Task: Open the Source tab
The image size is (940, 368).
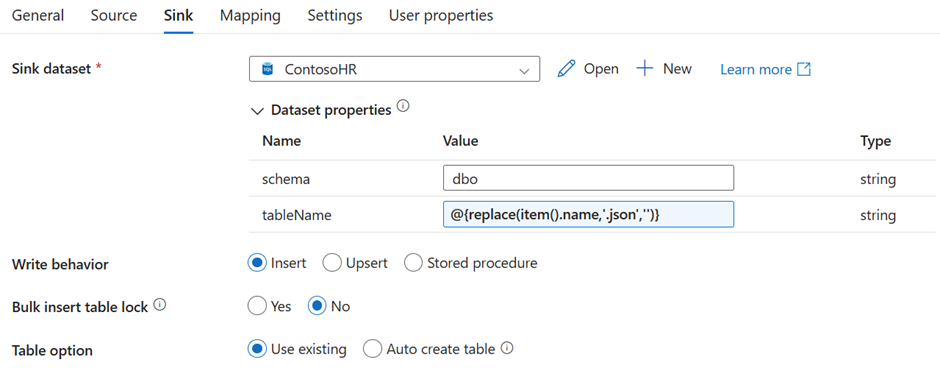Action: pos(114,16)
